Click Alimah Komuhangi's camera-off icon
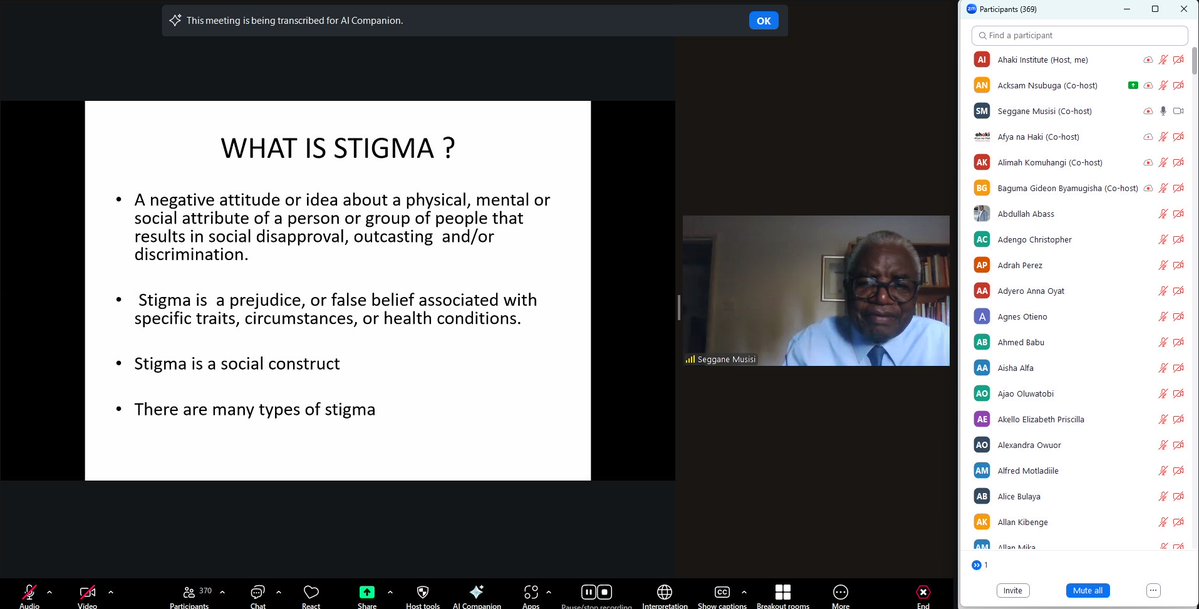1199x609 pixels. coord(1178,162)
